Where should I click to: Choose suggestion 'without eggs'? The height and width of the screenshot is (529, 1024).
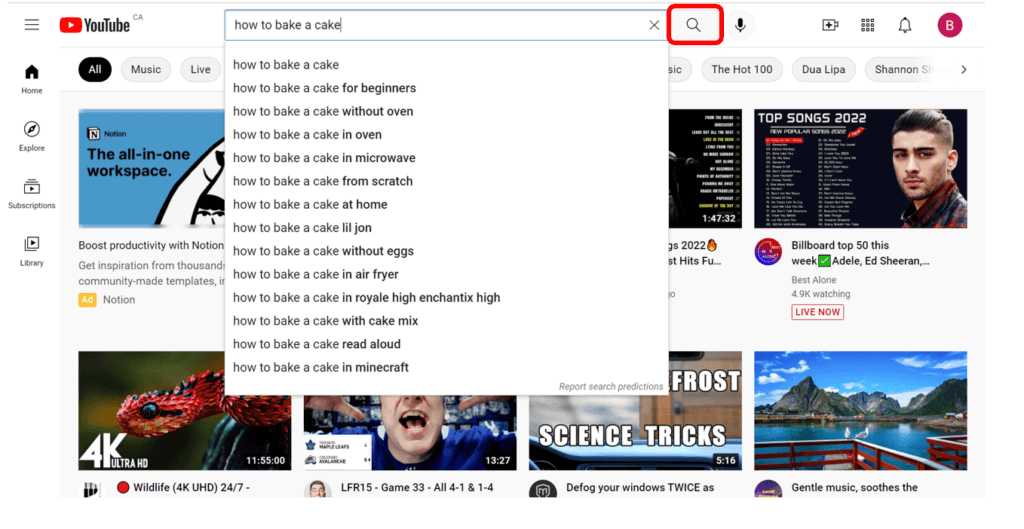(x=447, y=251)
